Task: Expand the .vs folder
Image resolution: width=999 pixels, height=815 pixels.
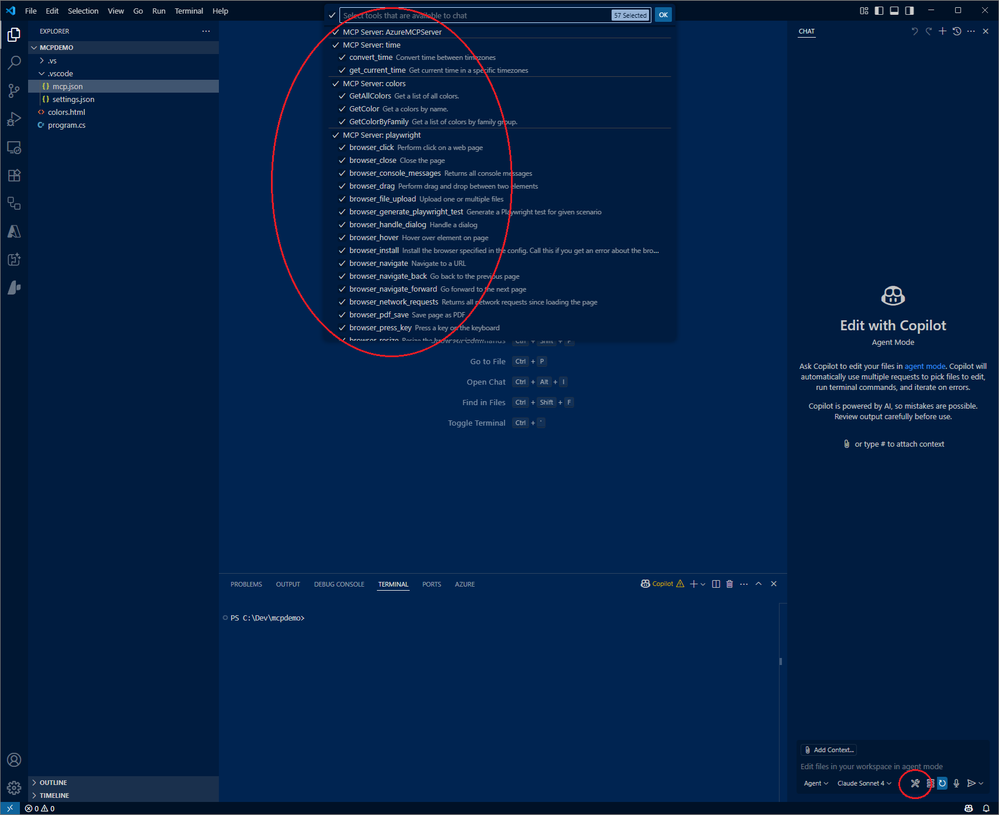Action: 124,61
